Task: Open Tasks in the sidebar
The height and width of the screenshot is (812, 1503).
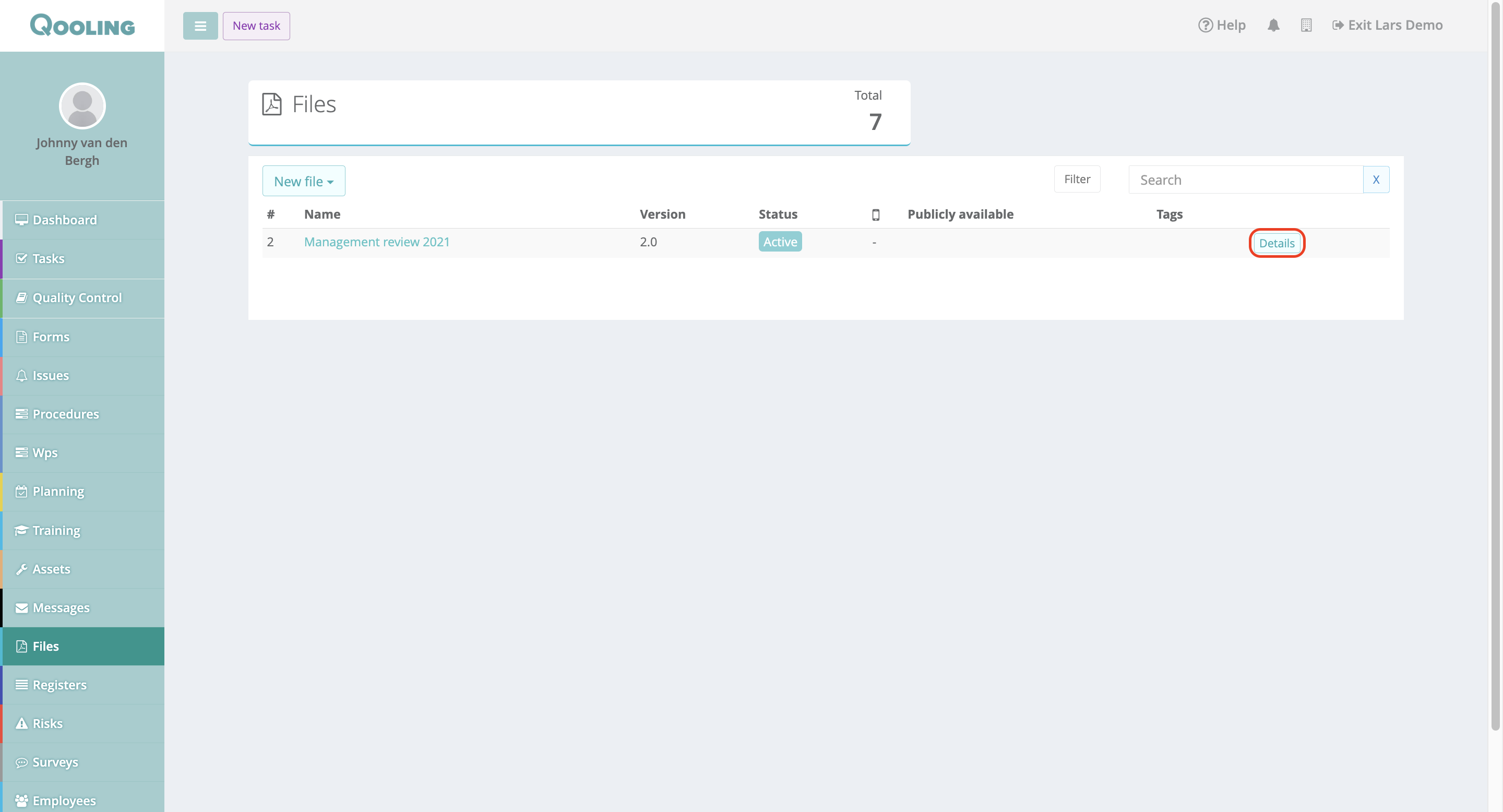Action: click(x=49, y=258)
